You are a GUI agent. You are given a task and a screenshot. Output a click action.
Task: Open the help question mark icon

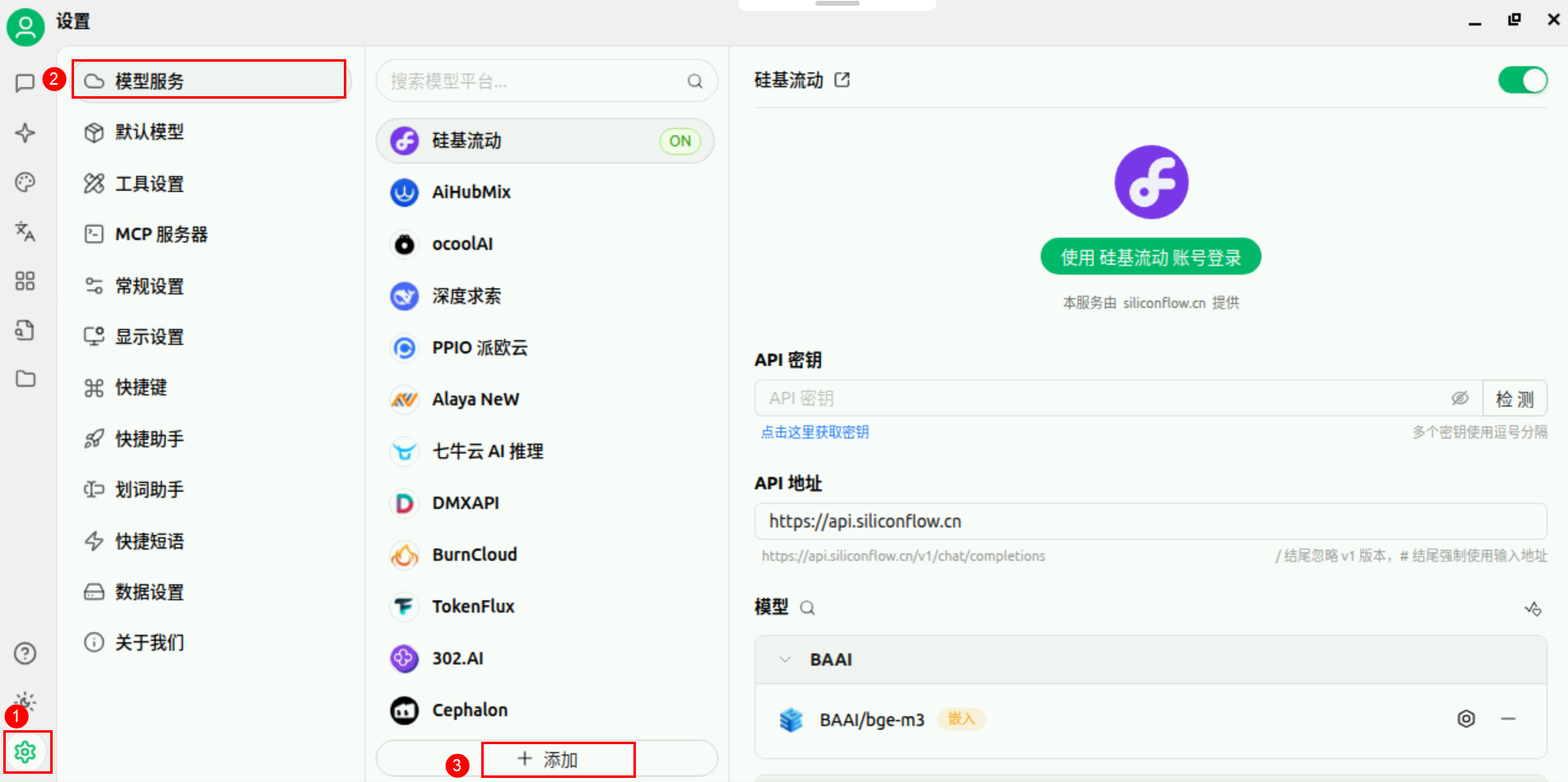click(25, 653)
